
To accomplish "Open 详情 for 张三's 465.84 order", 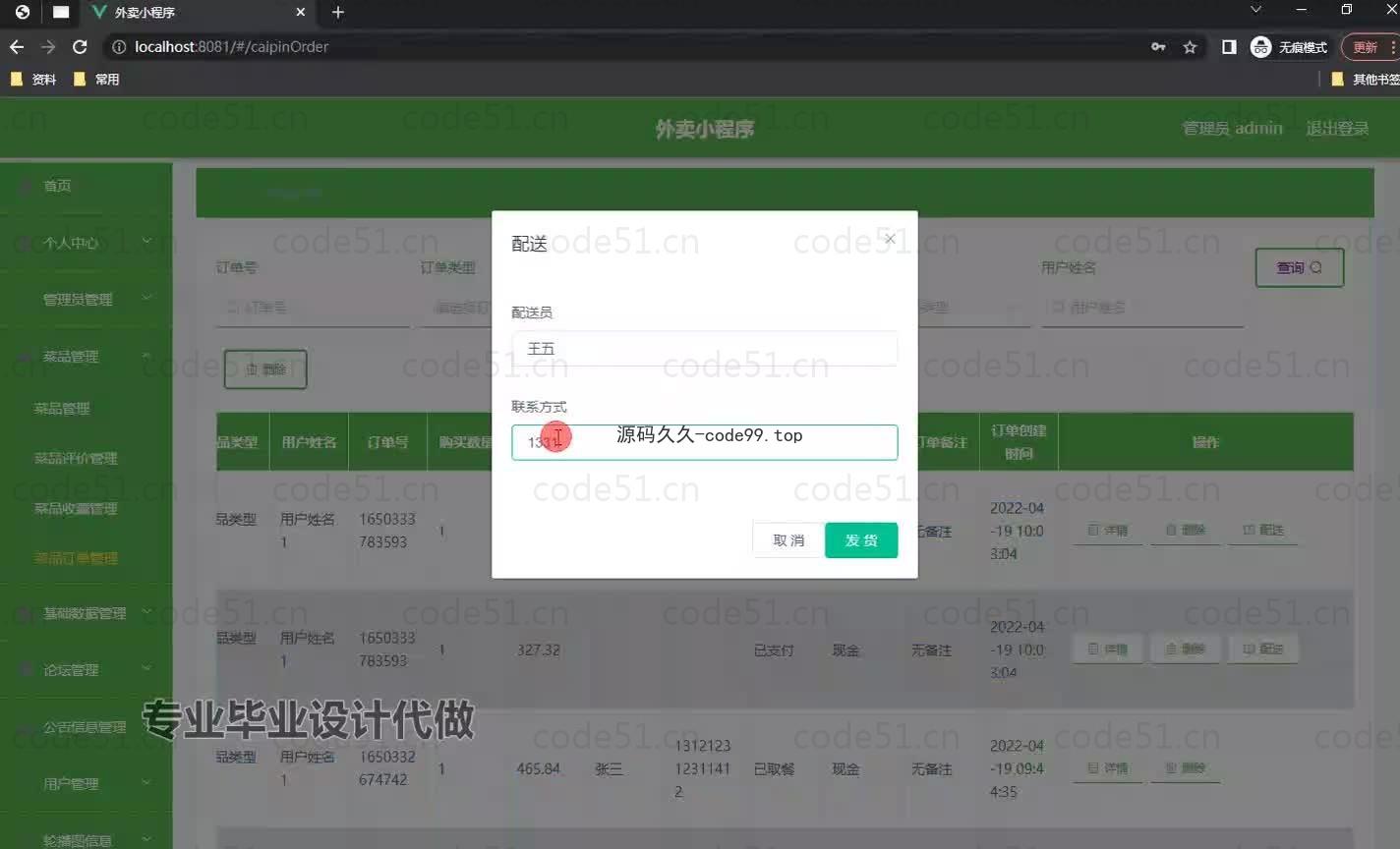I will pyautogui.click(x=1107, y=768).
